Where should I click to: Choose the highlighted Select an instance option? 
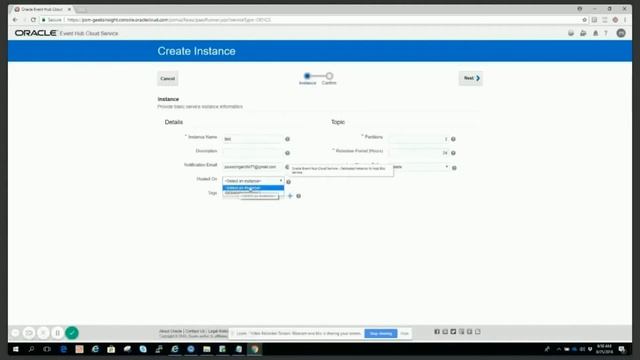(253, 188)
